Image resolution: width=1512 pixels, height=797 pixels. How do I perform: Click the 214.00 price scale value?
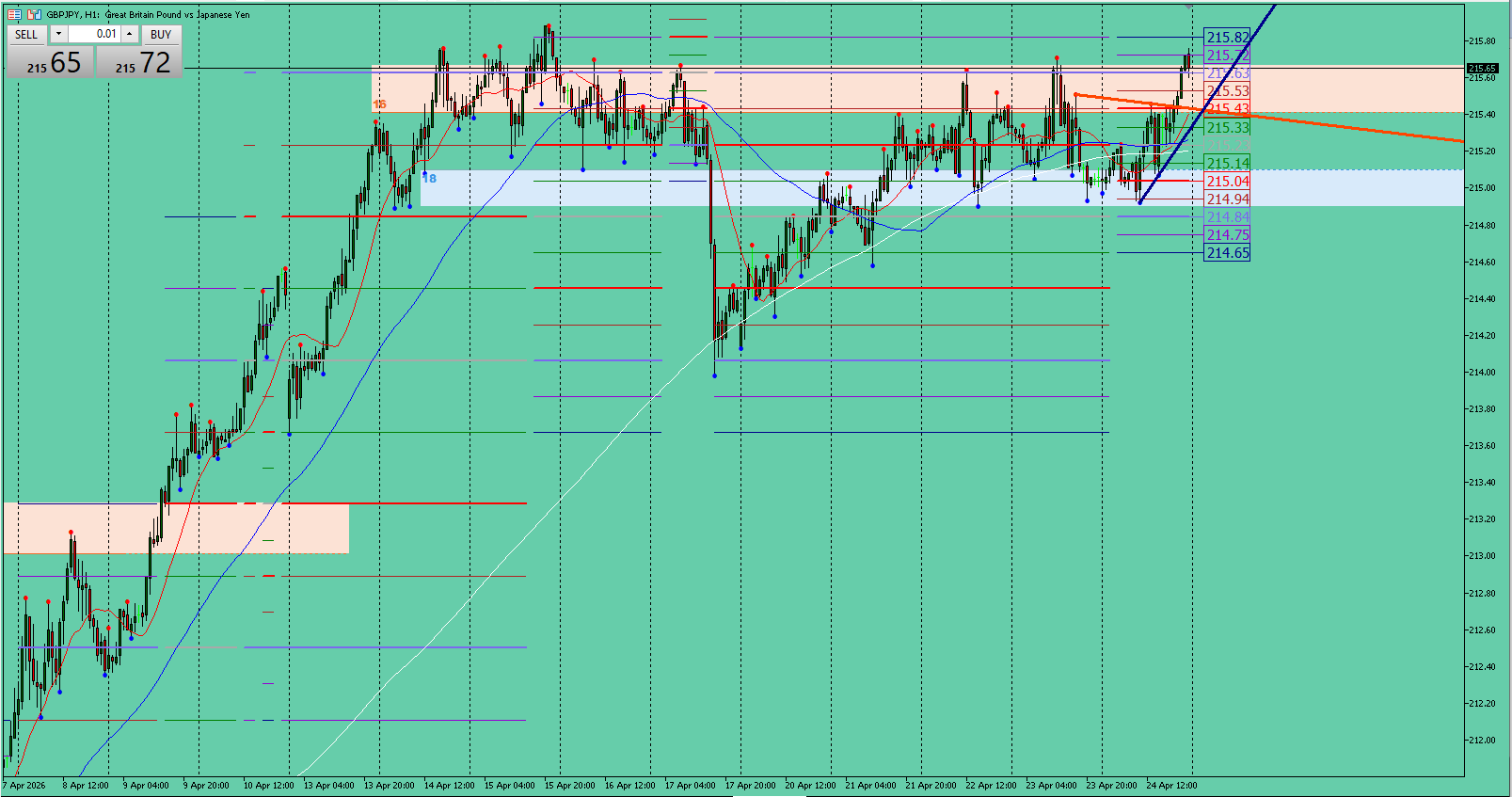[1482, 373]
